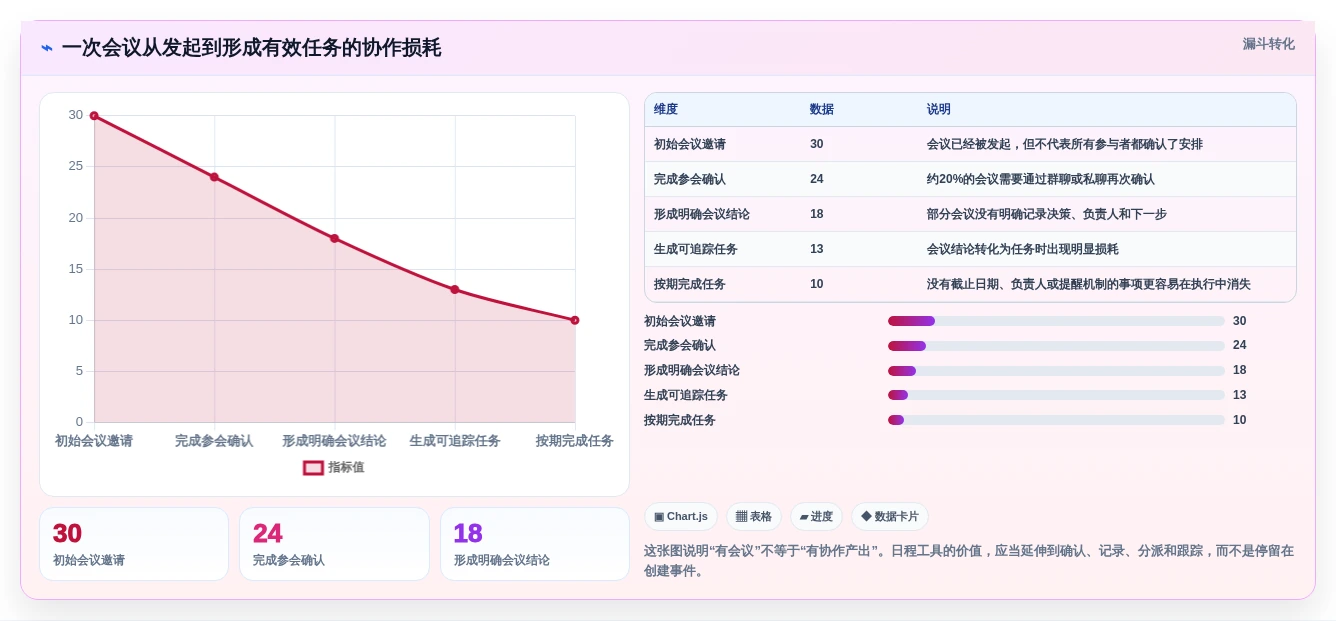Viewport: 1336px width, 621px height.
Task: Click the chart data point at value 18
Action: pyautogui.click(x=335, y=238)
